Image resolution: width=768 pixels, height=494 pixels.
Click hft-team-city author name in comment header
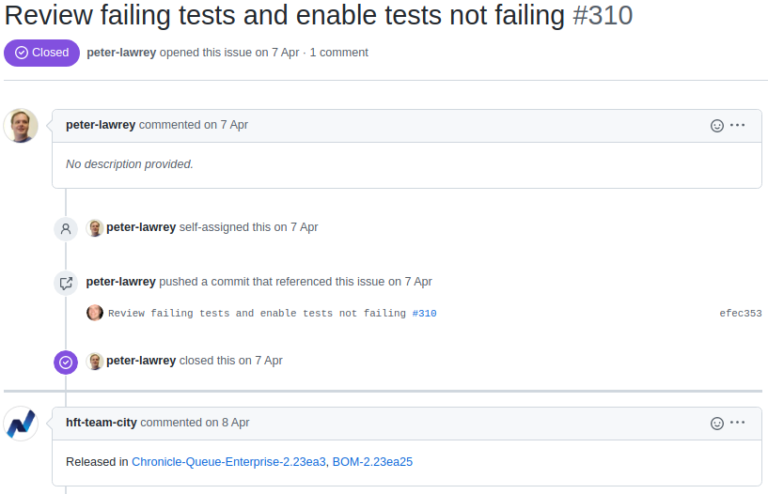point(101,423)
